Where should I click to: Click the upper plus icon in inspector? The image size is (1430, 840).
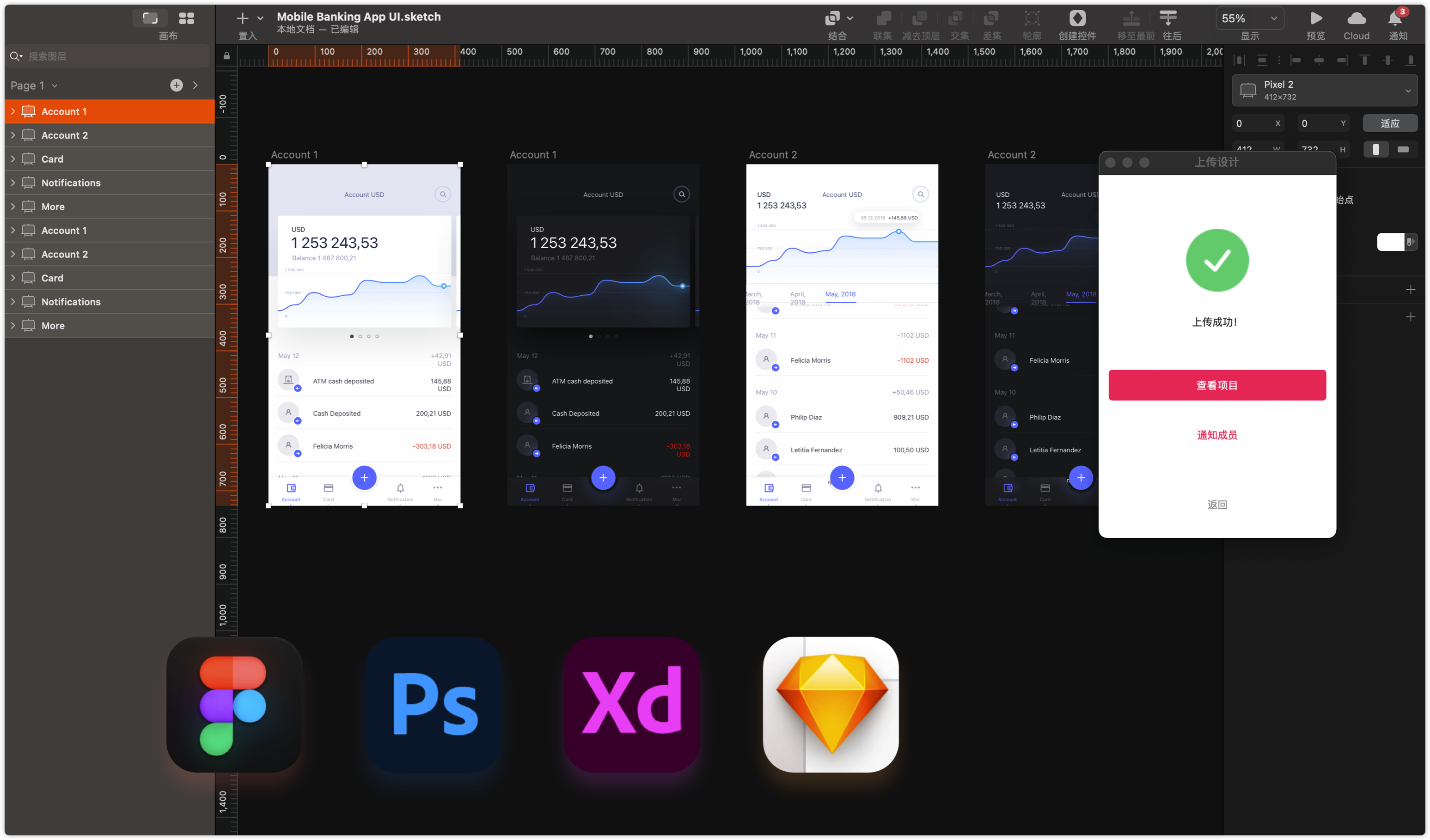[x=1411, y=290]
